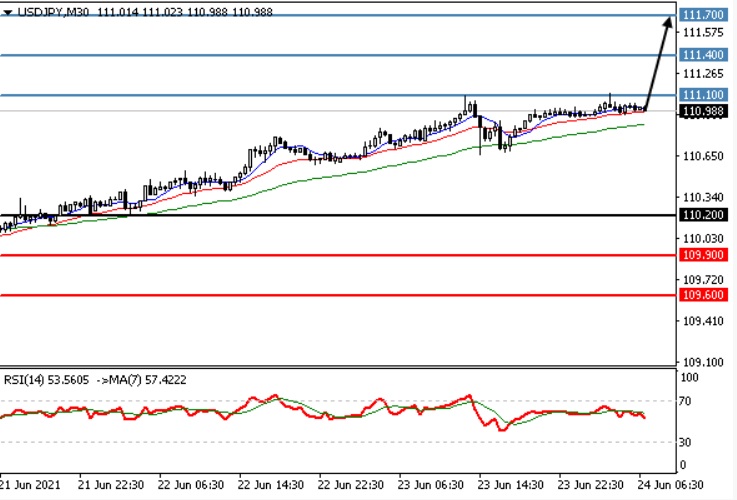
Task: Click the chart menu triangle beside USDJPY,M30
Action: [x=8, y=12]
